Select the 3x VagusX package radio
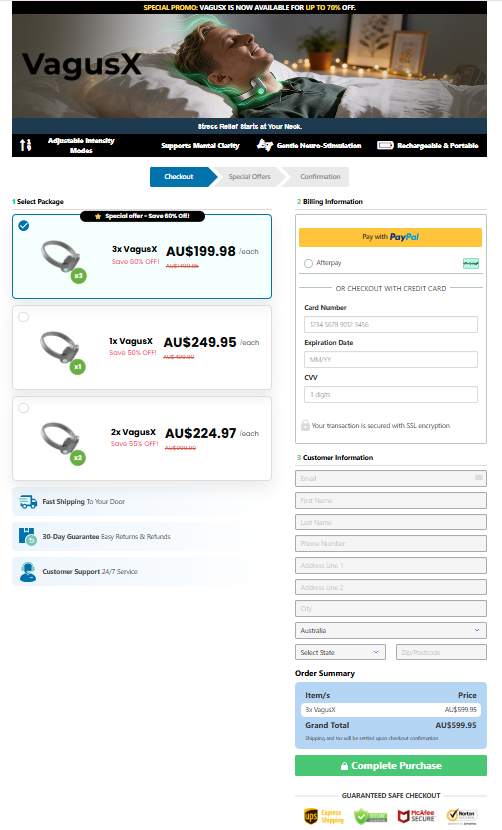502x830 pixels. pos(23,225)
